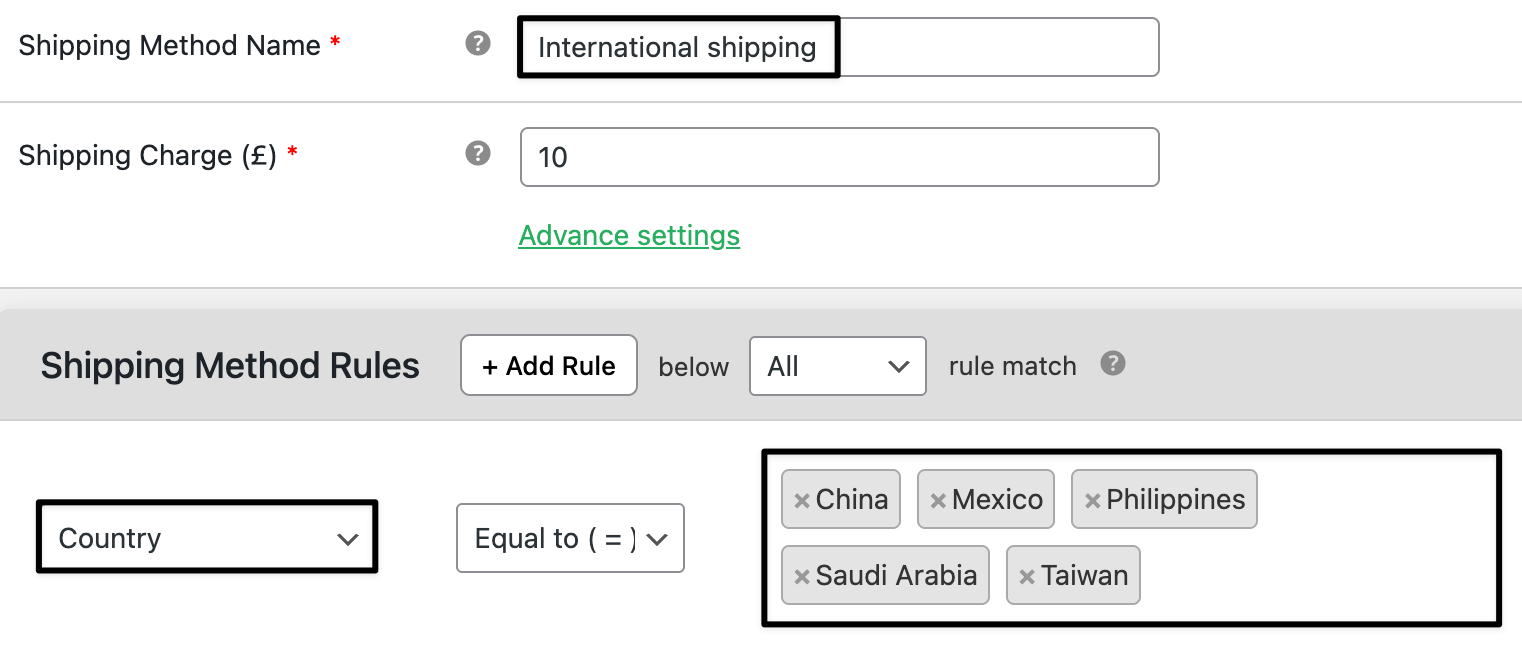Delete Philippines using its x icon
1522x646 pixels.
[1092, 500]
